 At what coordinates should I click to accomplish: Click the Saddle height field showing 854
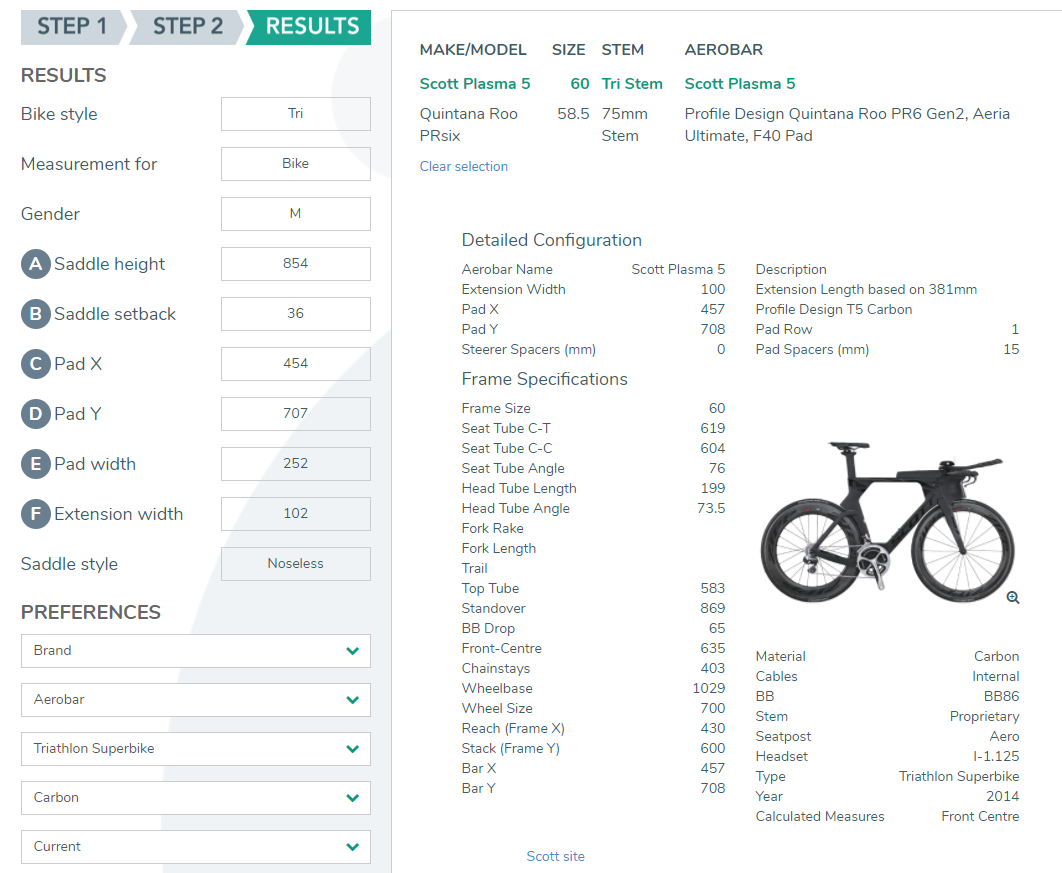pos(295,263)
